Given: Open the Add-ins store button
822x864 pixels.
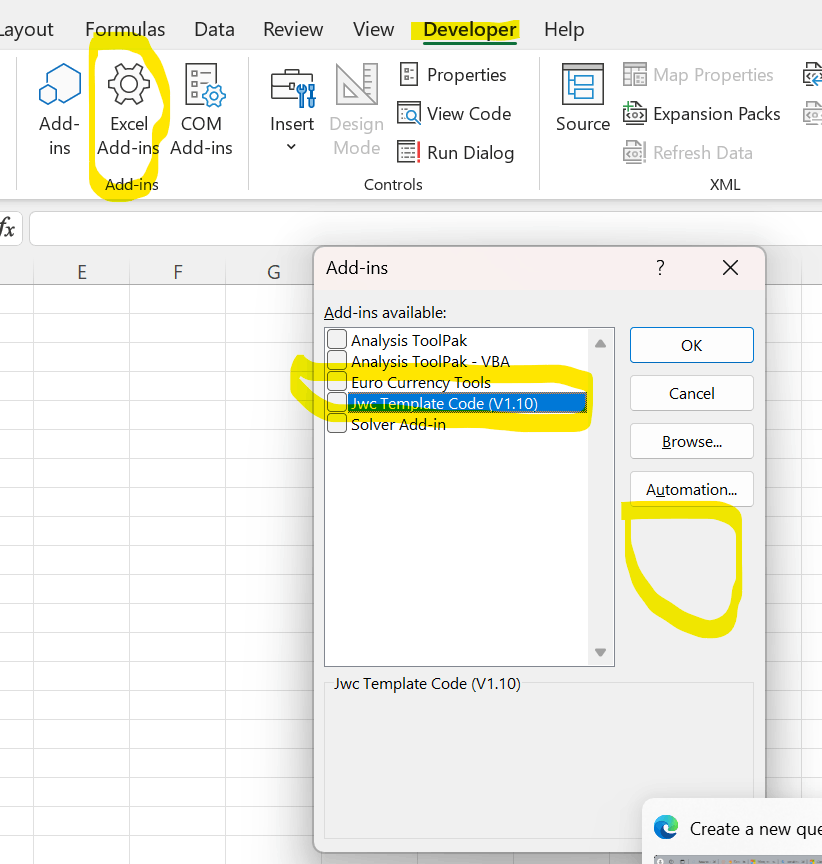Looking at the screenshot, I should pyautogui.click(x=60, y=110).
